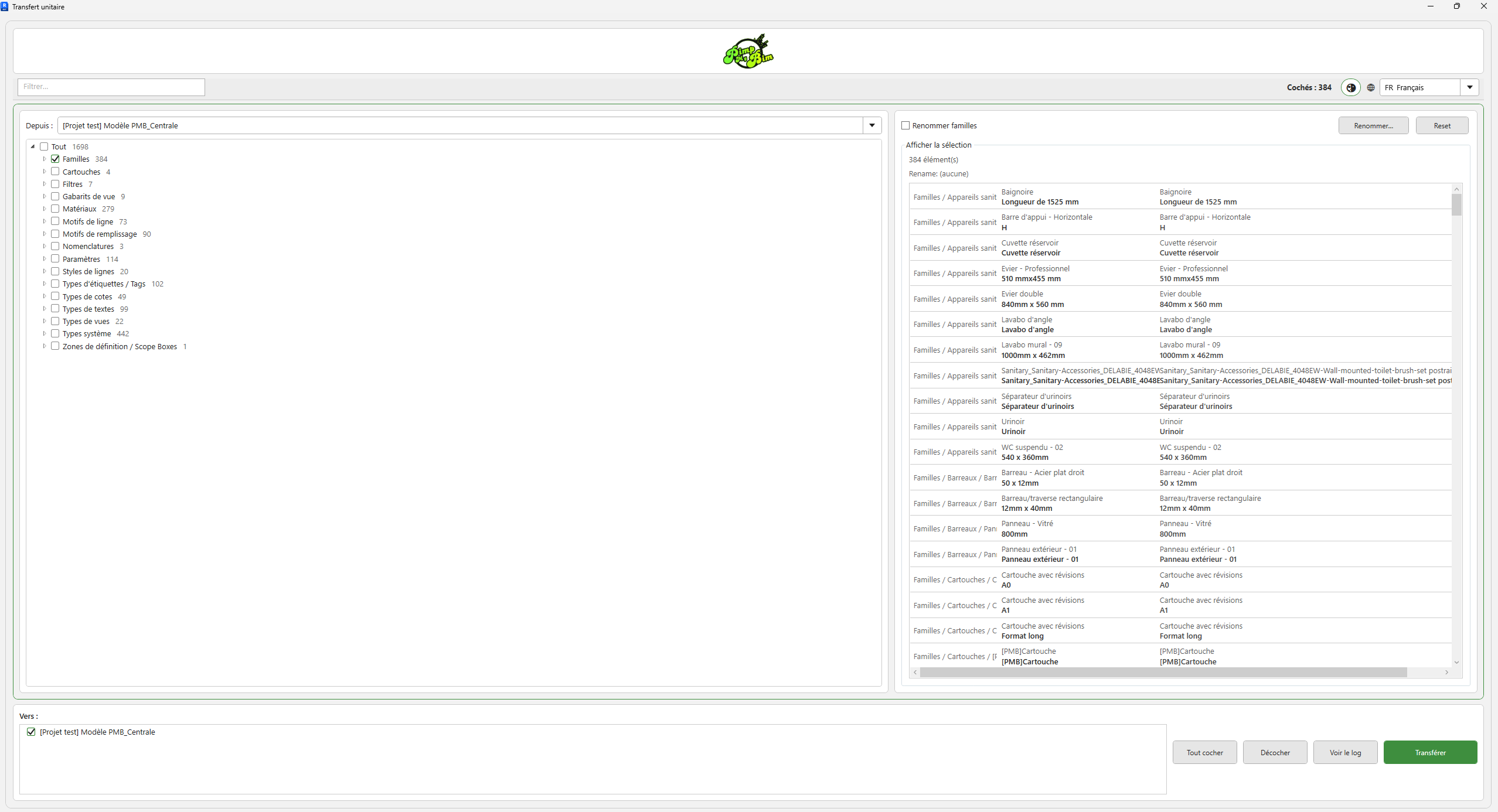Viewport: 1498px width, 812px height.
Task: Click the scroll right arrow of selection list
Action: [1446, 672]
